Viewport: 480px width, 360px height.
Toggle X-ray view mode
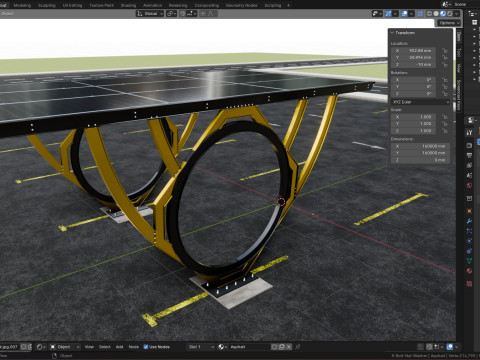point(421,13)
